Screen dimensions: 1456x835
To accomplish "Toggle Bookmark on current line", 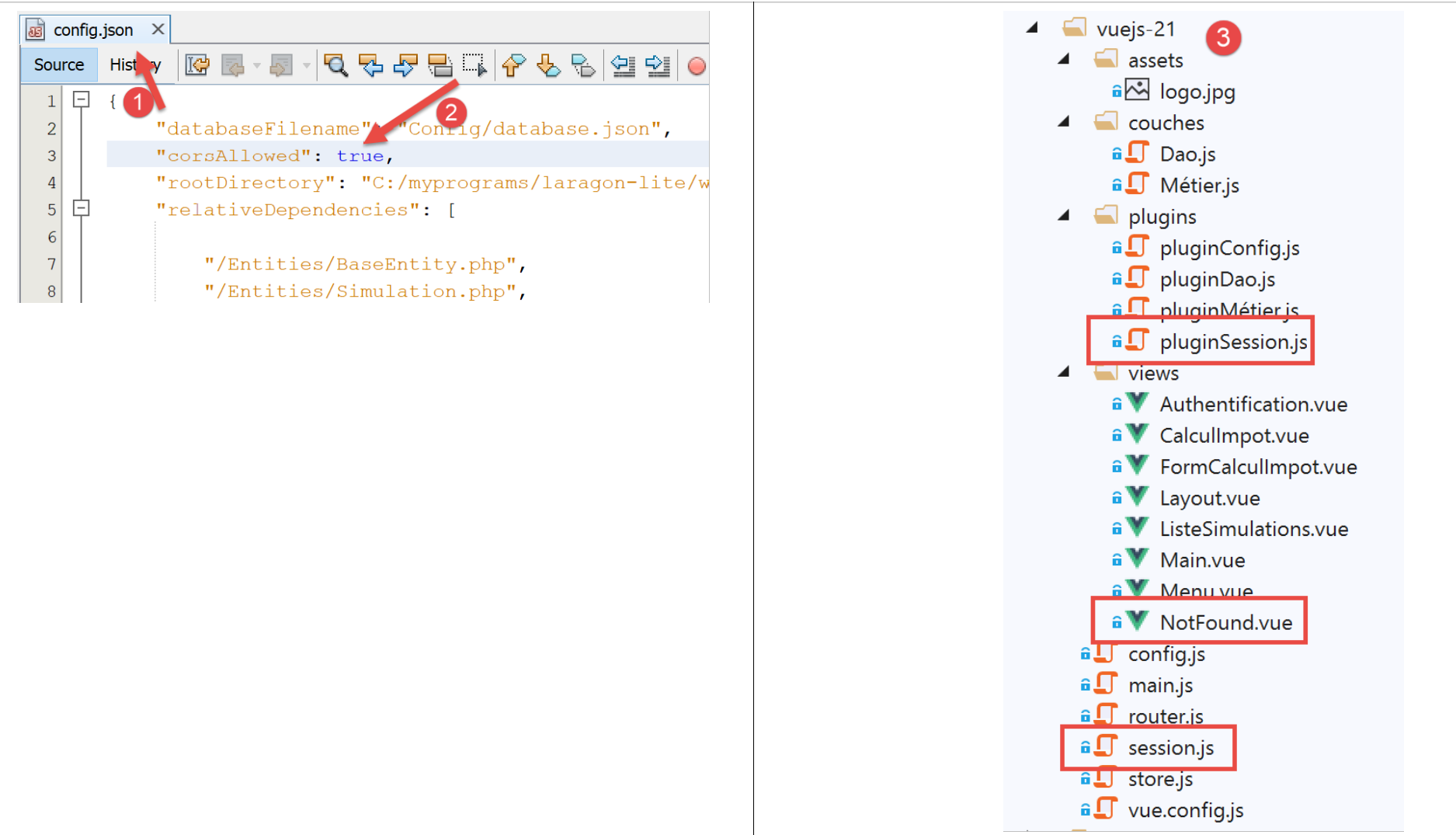I will (582, 65).
